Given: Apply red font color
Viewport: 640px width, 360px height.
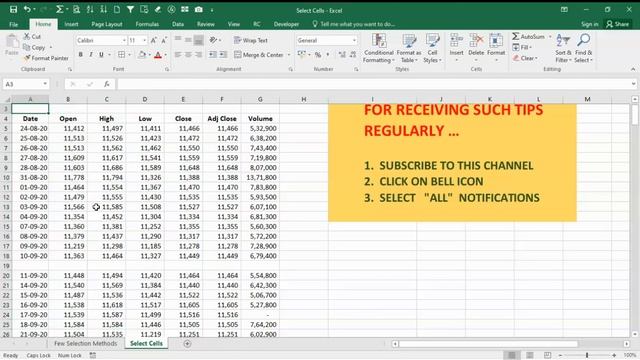Looking at the screenshot, I should 158,55.
